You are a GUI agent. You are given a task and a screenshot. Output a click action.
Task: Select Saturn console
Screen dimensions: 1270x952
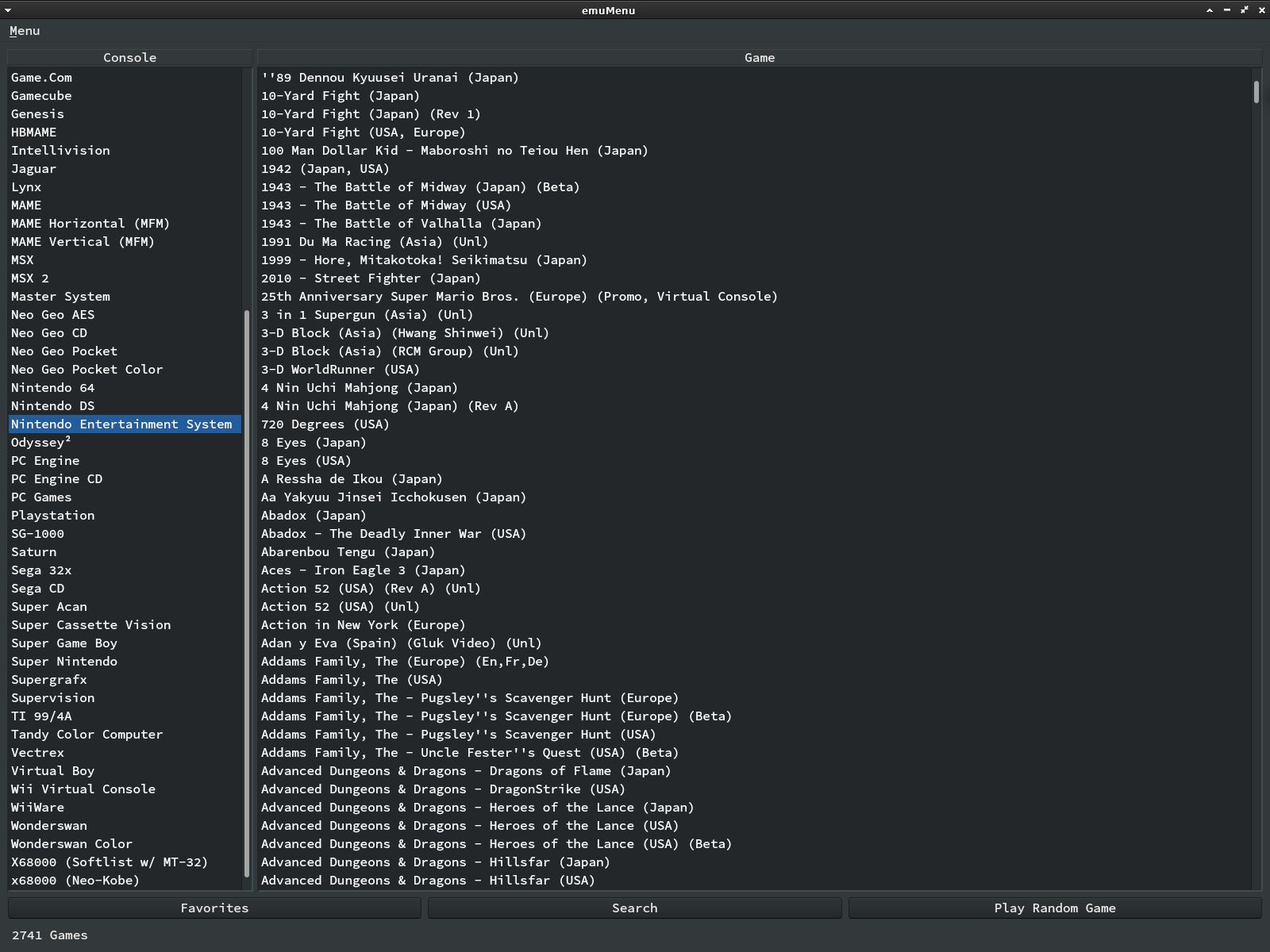[x=125, y=552]
